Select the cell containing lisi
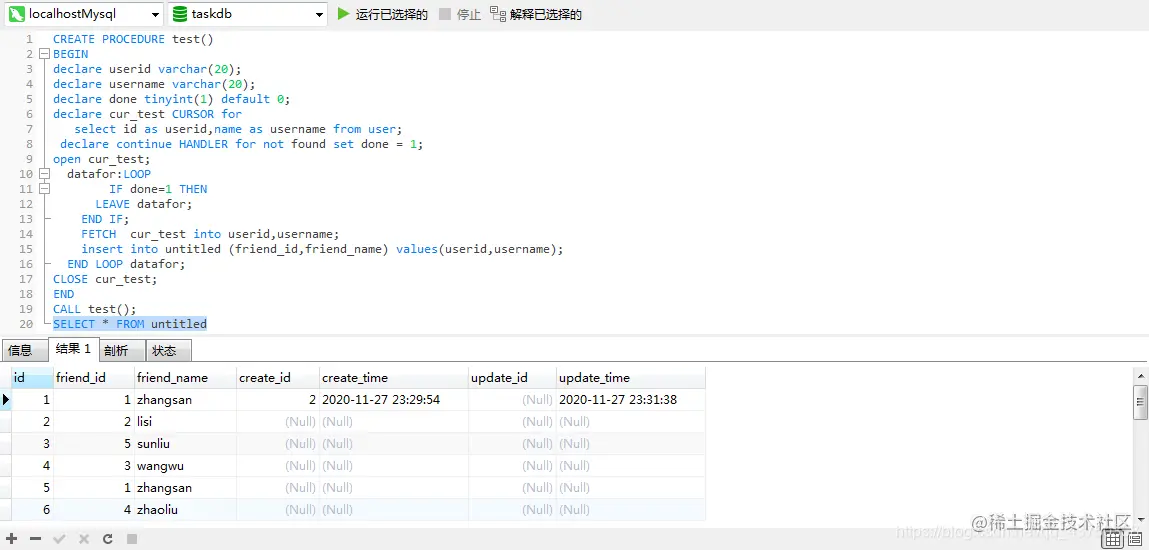The image size is (1149, 550). click(185, 422)
